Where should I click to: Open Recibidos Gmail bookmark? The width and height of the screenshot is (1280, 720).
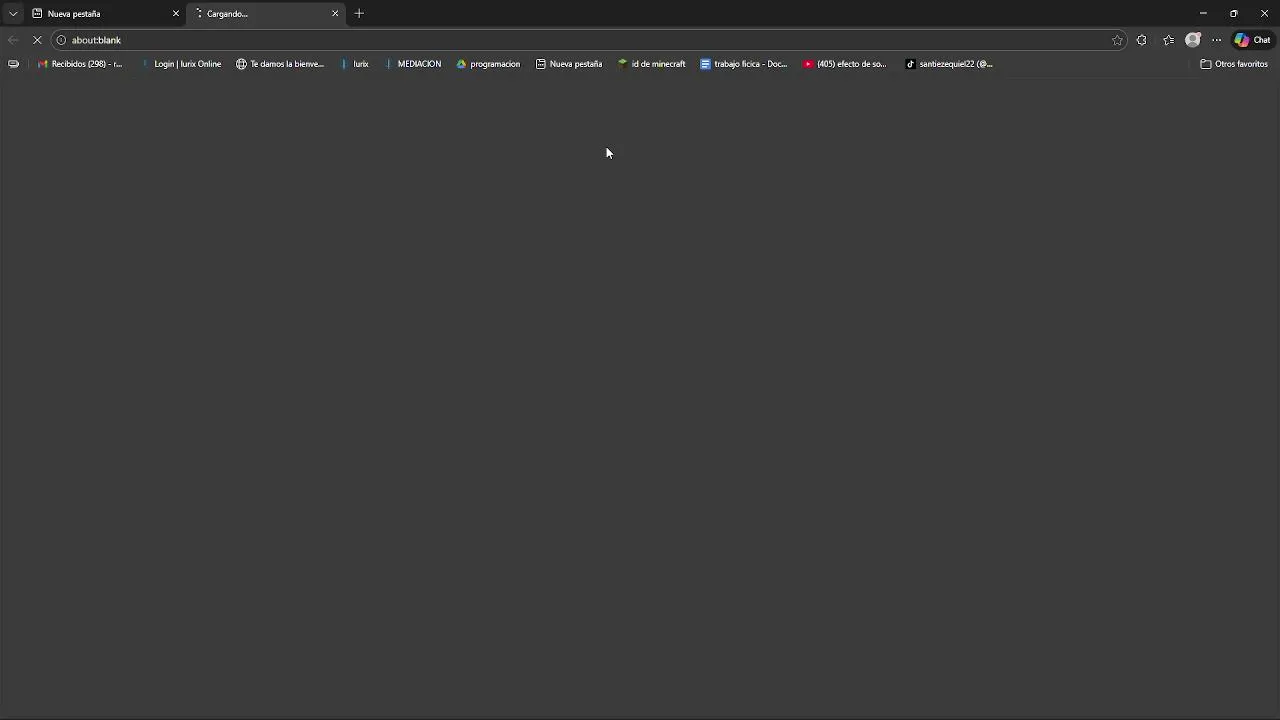pyautogui.click(x=80, y=64)
